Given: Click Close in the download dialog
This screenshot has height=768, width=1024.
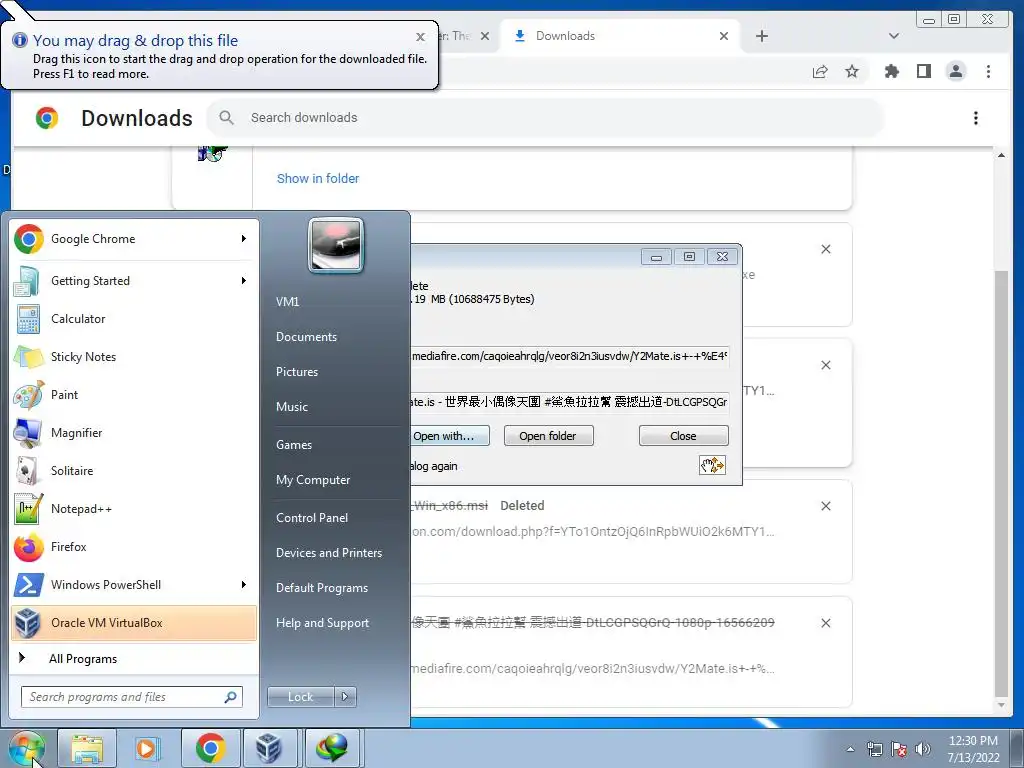Looking at the screenshot, I should [683, 436].
